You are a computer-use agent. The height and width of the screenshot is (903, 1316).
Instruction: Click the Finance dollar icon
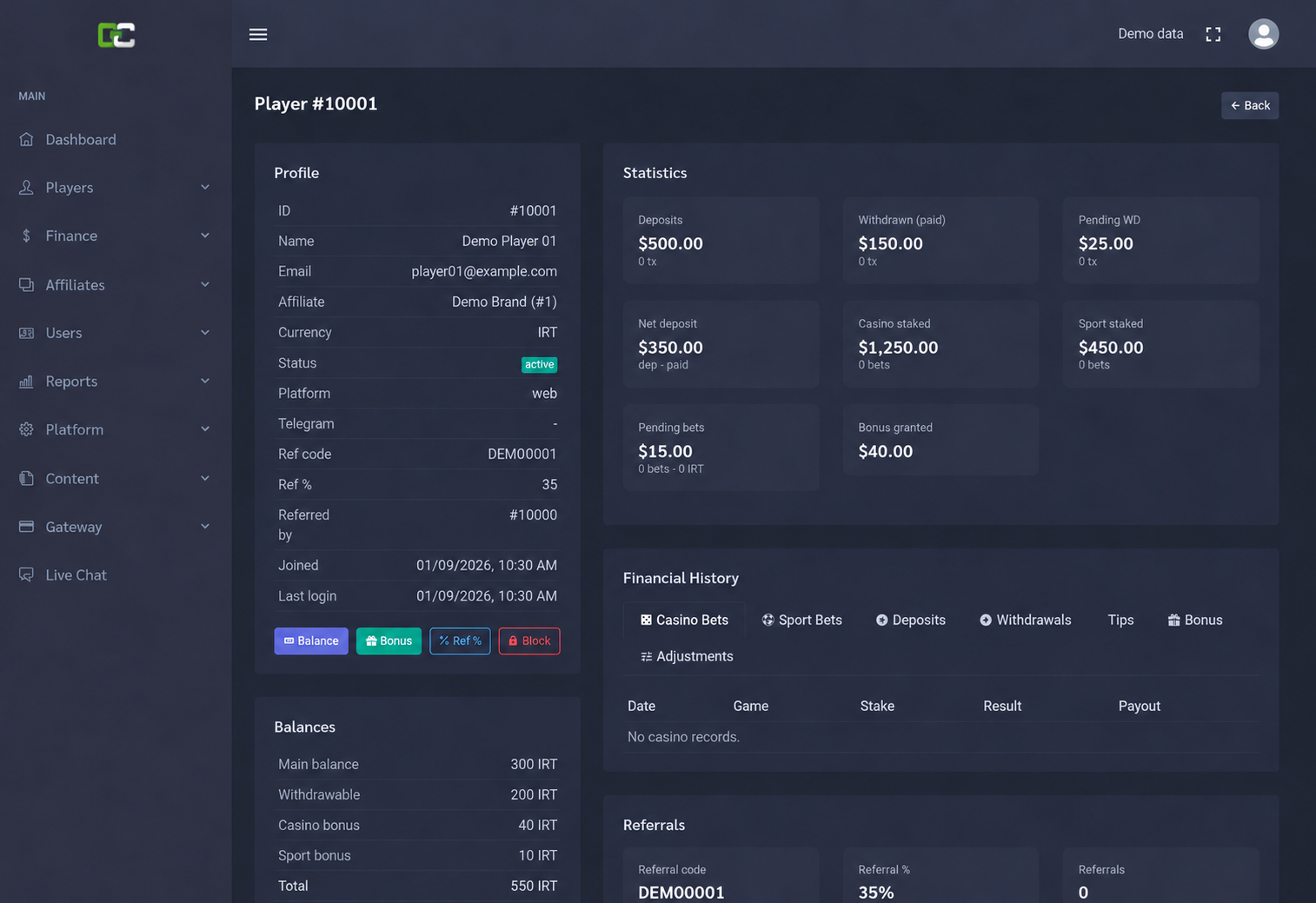26,236
